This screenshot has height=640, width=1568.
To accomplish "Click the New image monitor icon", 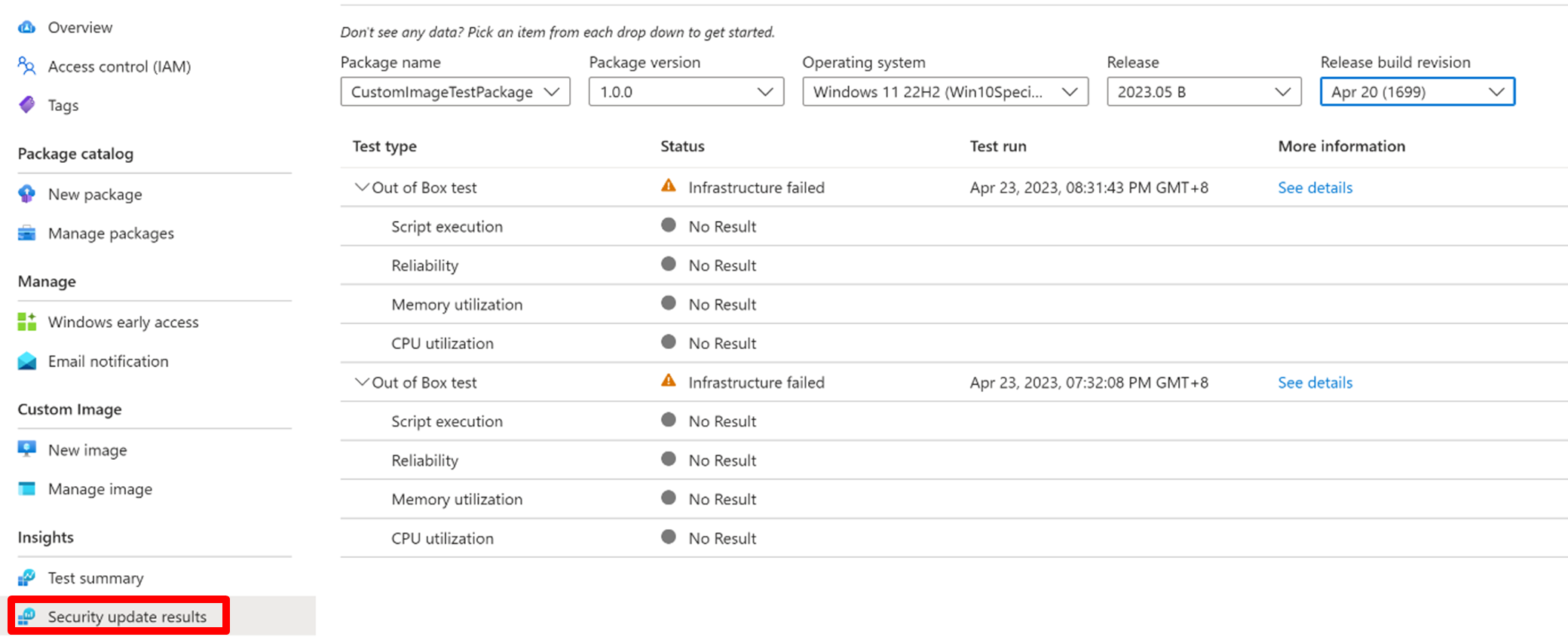I will (27, 449).
